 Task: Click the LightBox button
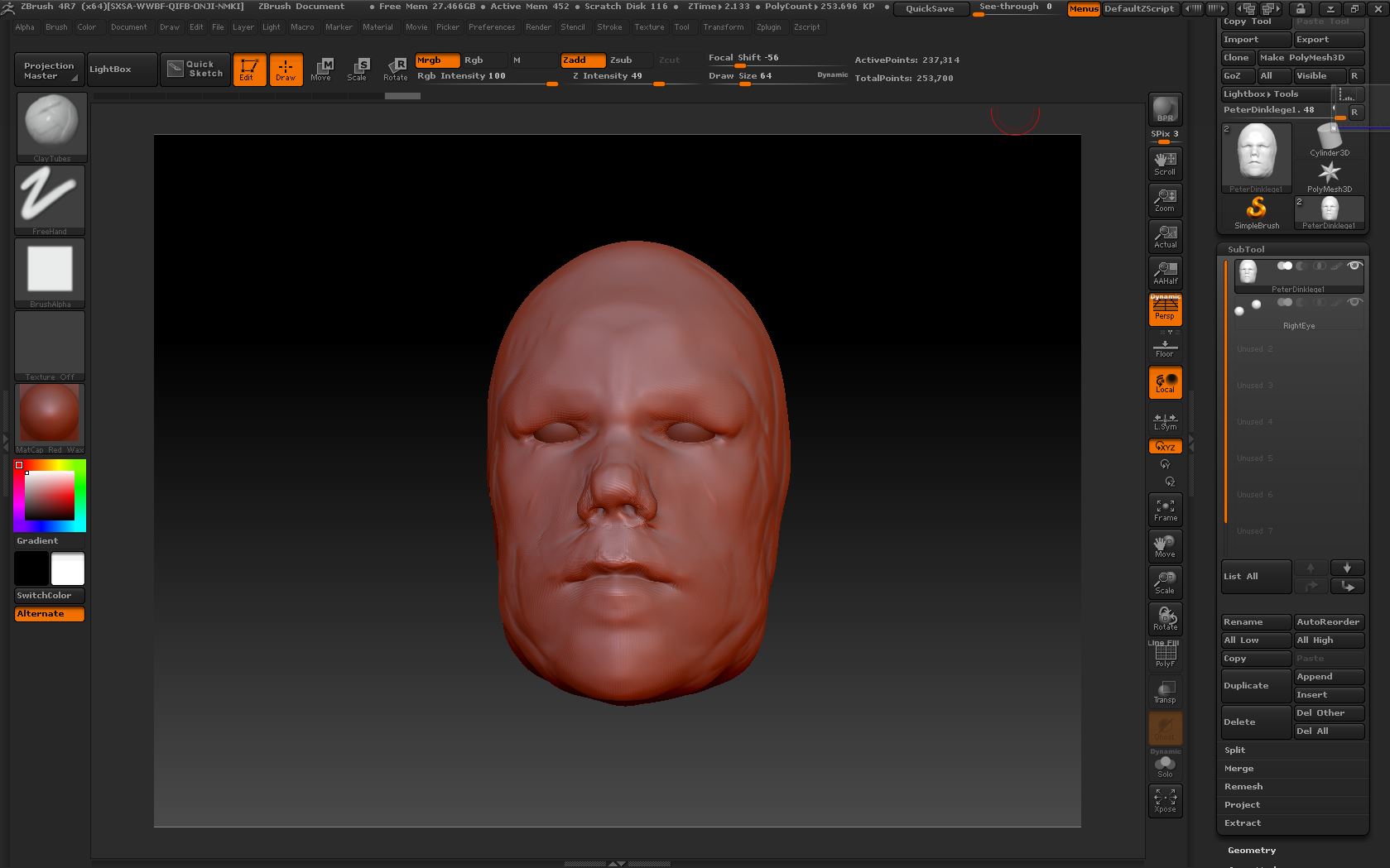coord(122,70)
